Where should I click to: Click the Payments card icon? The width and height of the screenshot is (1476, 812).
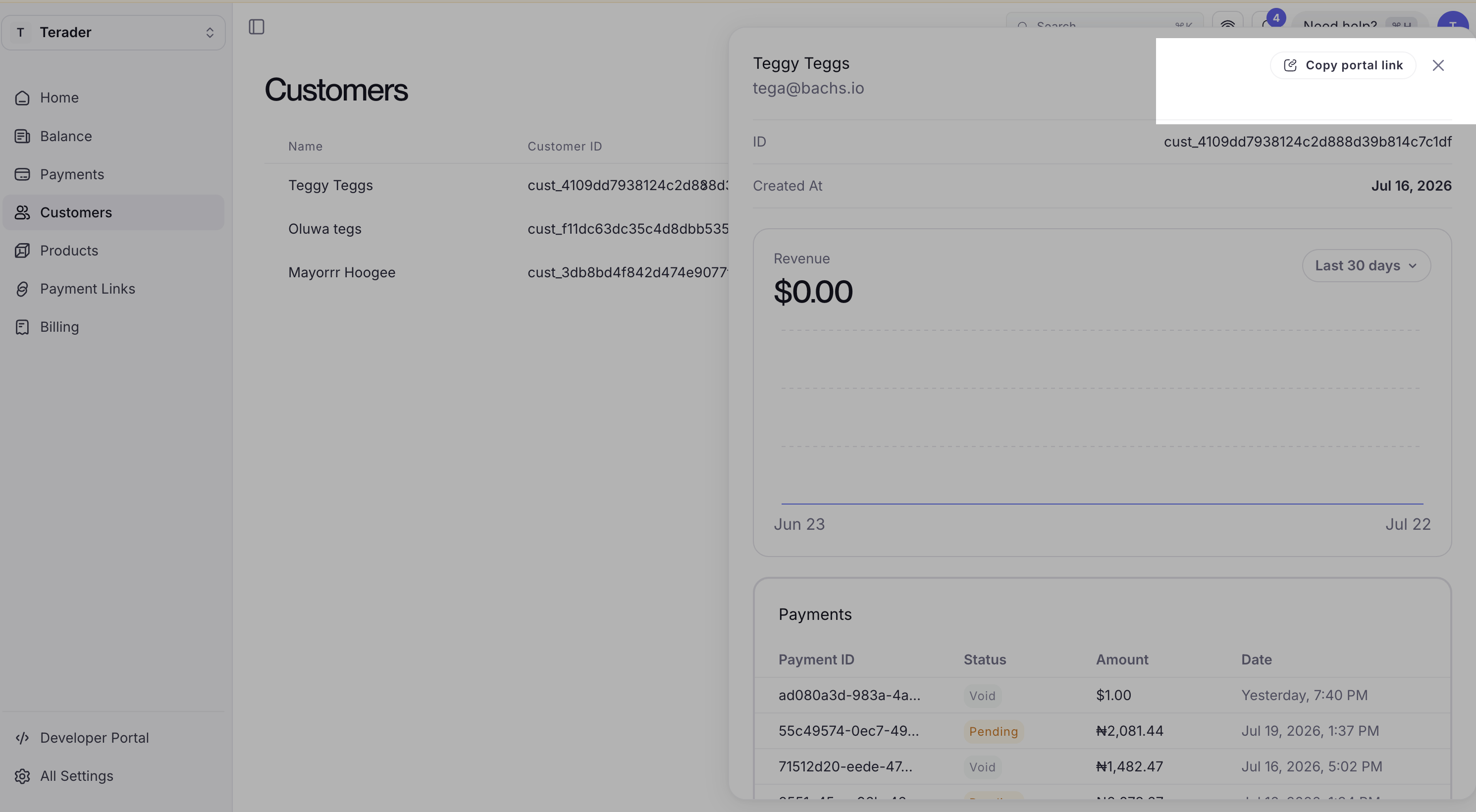click(x=22, y=174)
